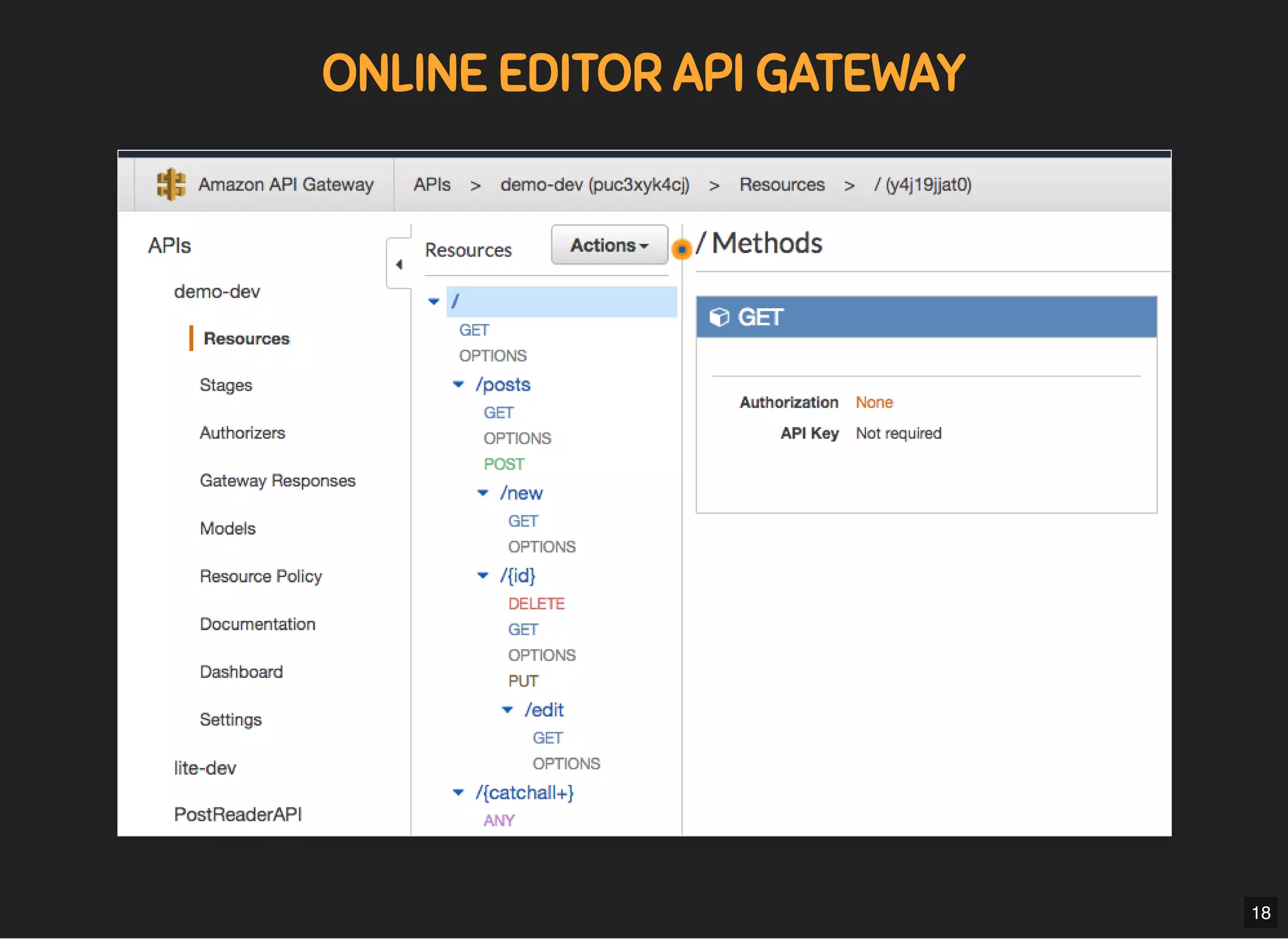
Task: Open the Actions dropdown menu
Action: (x=609, y=245)
